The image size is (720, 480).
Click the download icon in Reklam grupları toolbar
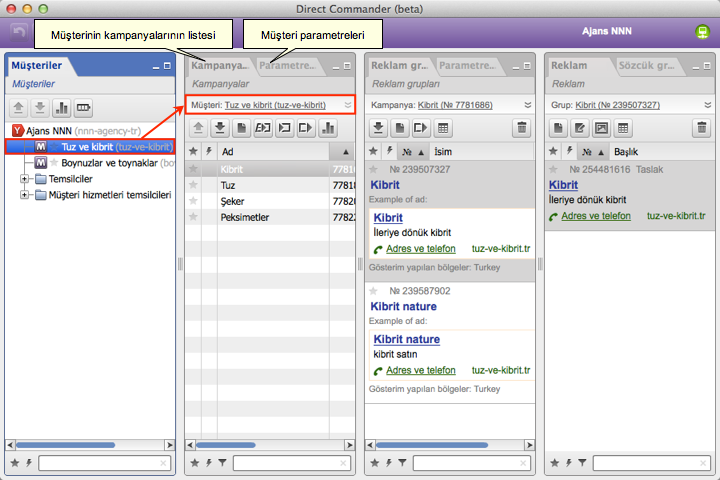378,128
